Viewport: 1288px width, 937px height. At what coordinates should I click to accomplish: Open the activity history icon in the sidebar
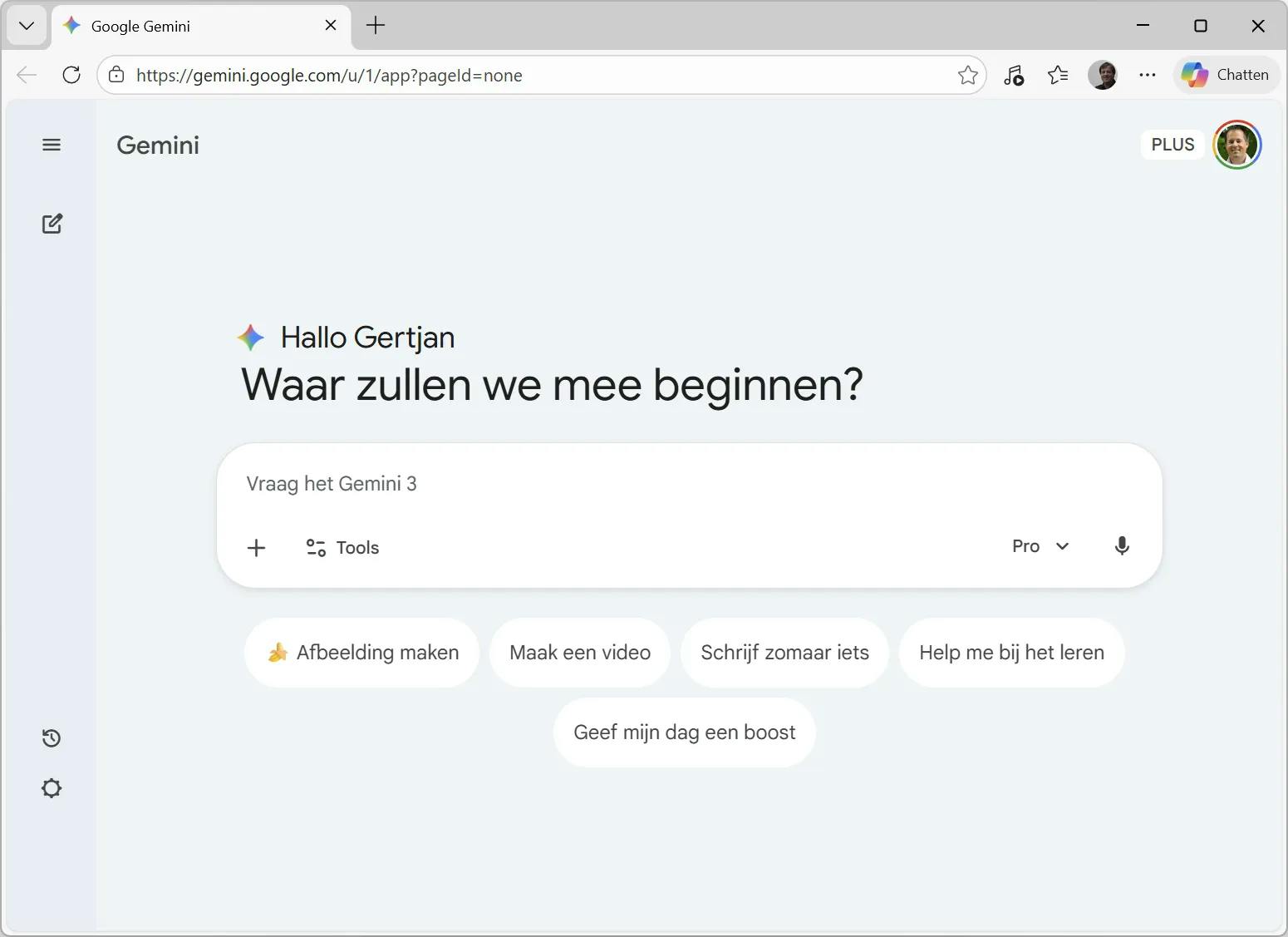point(52,738)
